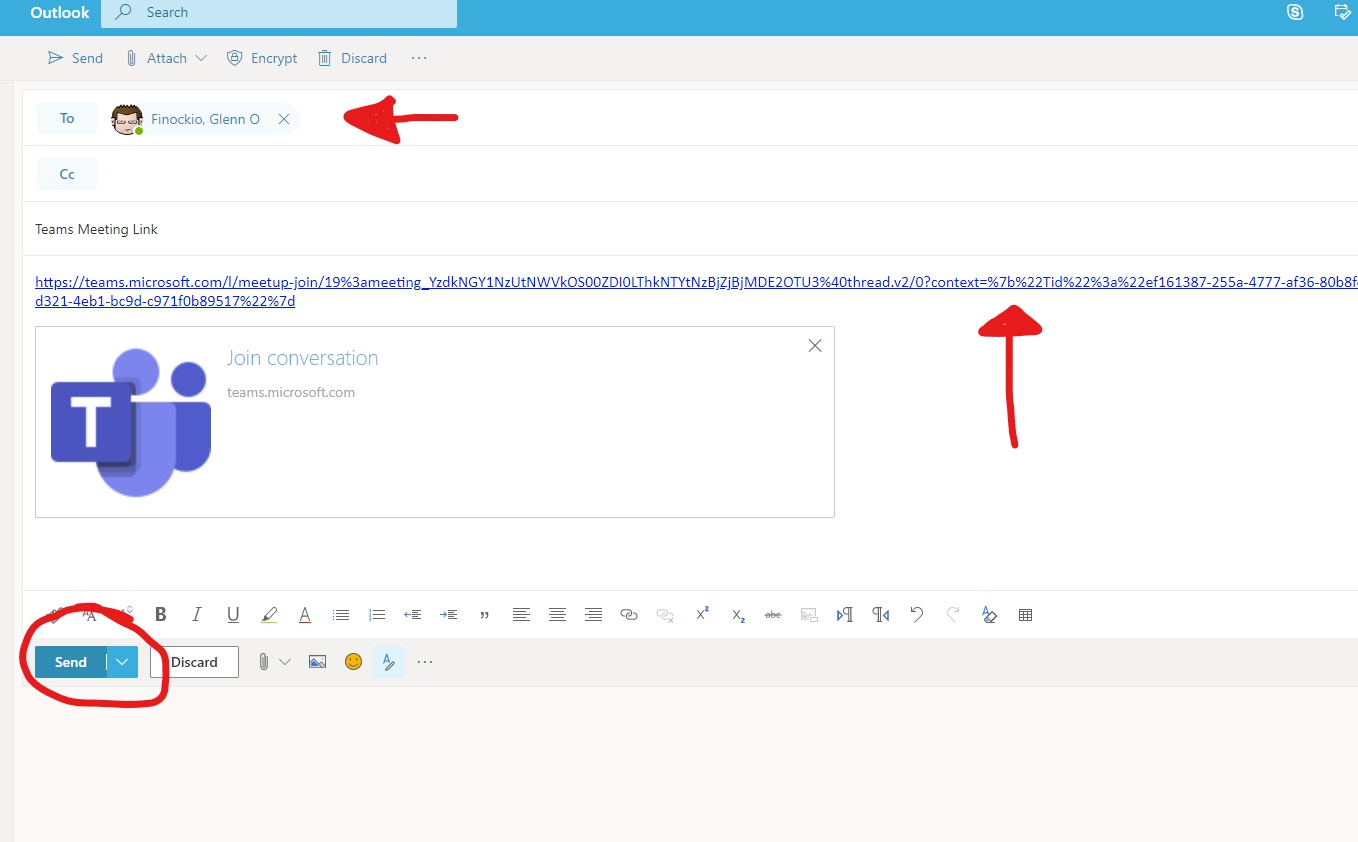Image resolution: width=1358 pixels, height=842 pixels.
Task: Click the Finockio, Glenn O recipient avatar
Action: pyautogui.click(x=127, y=119)
